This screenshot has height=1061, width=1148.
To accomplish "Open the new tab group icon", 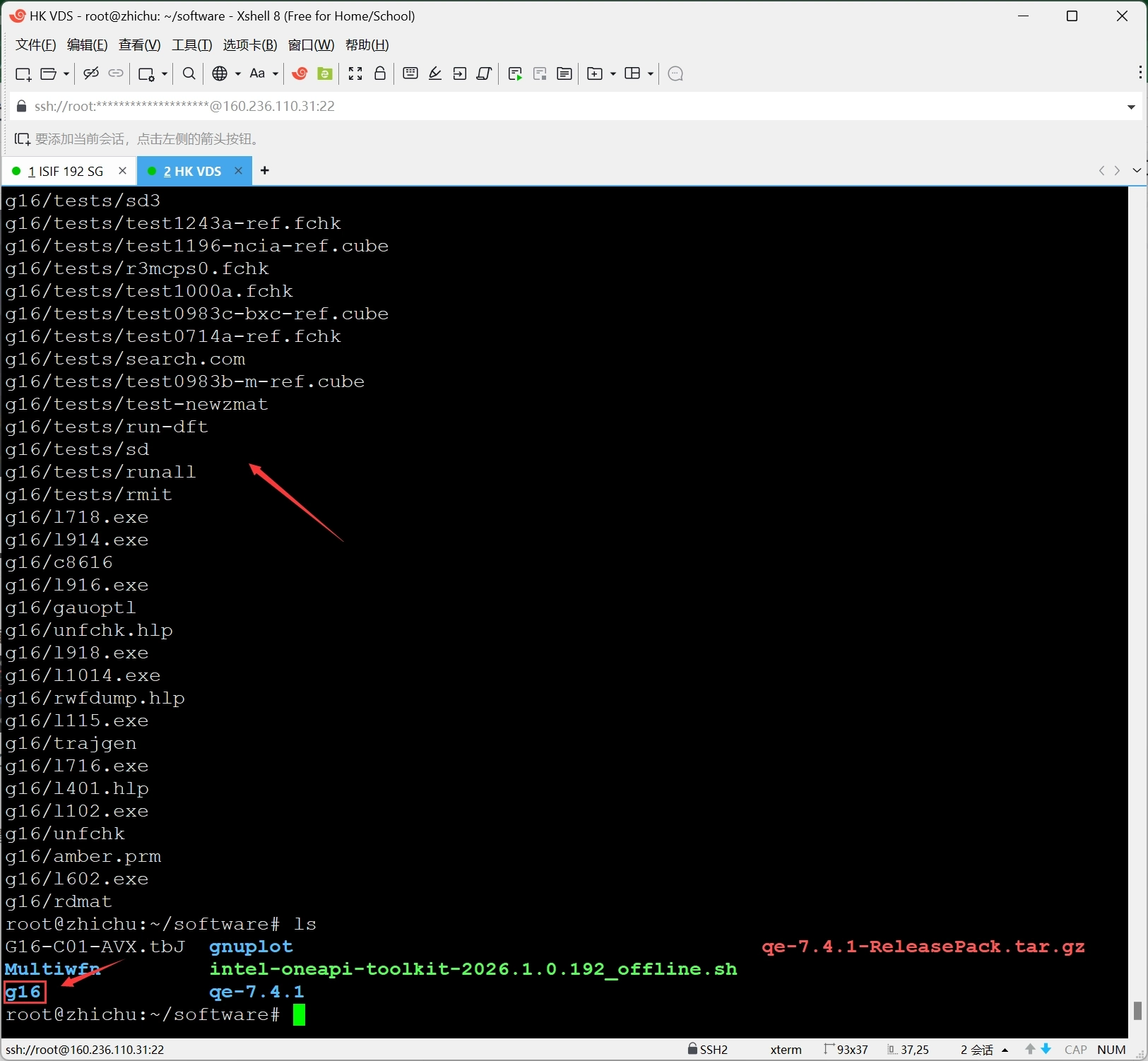I will coord(595,73).
